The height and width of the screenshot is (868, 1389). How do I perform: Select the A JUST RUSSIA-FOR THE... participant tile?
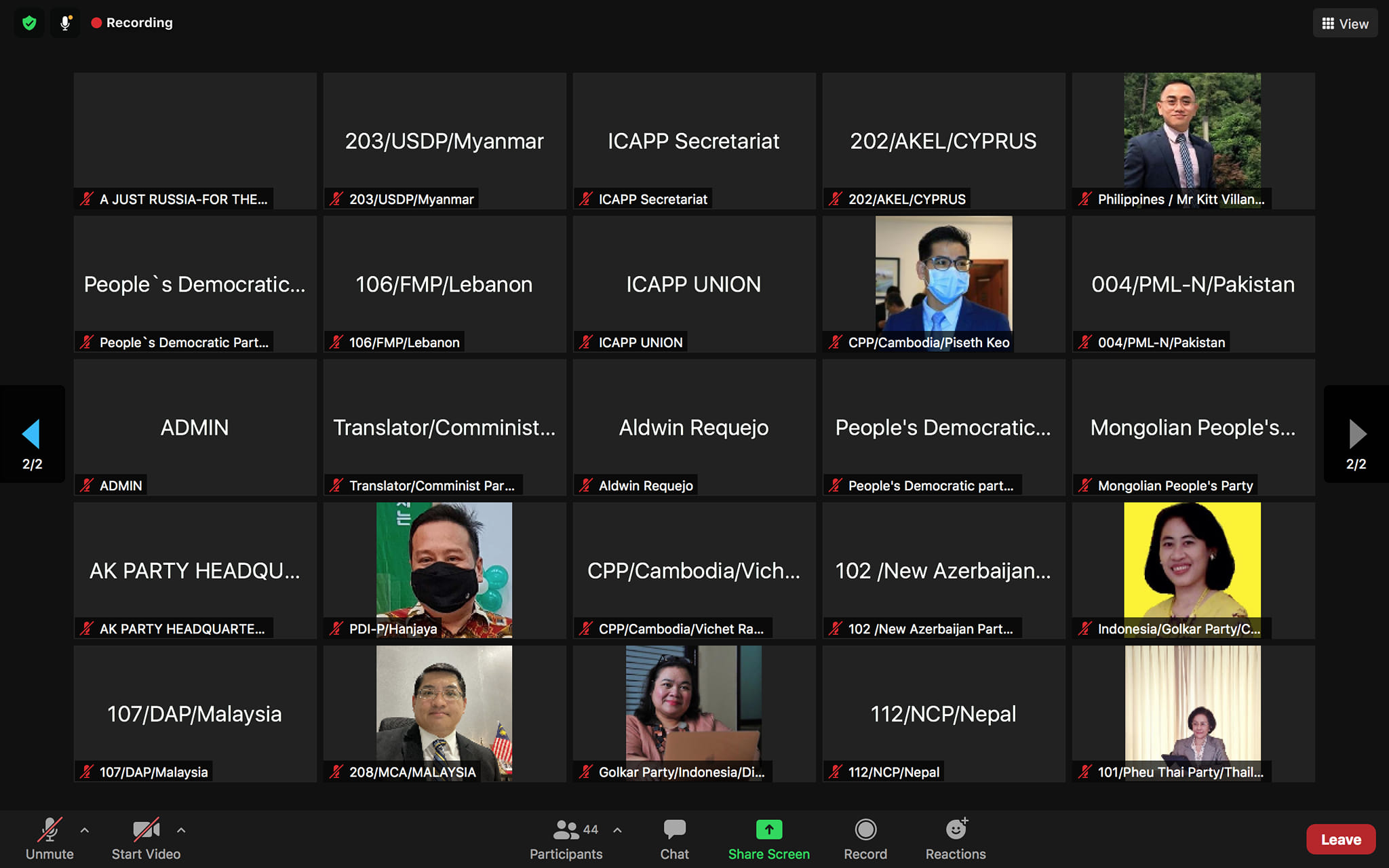tap(195, 141)
